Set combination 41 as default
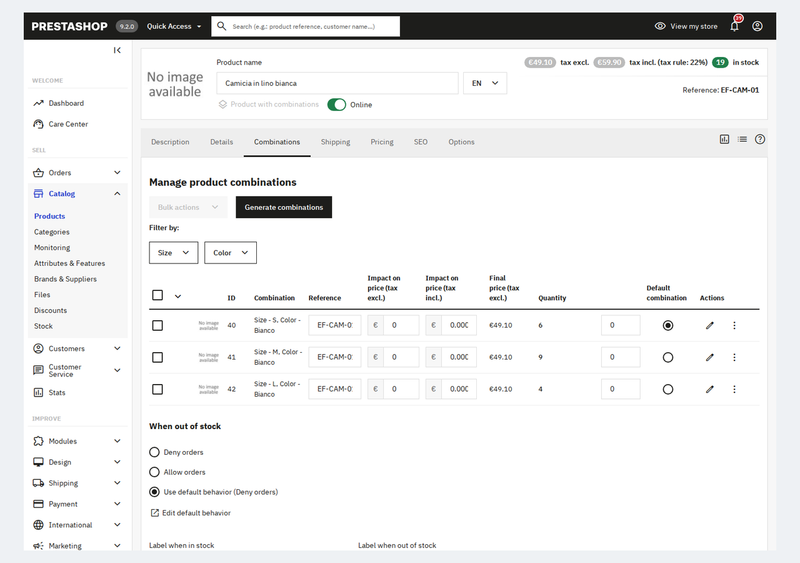800x563 pixels. click(668, 357)
